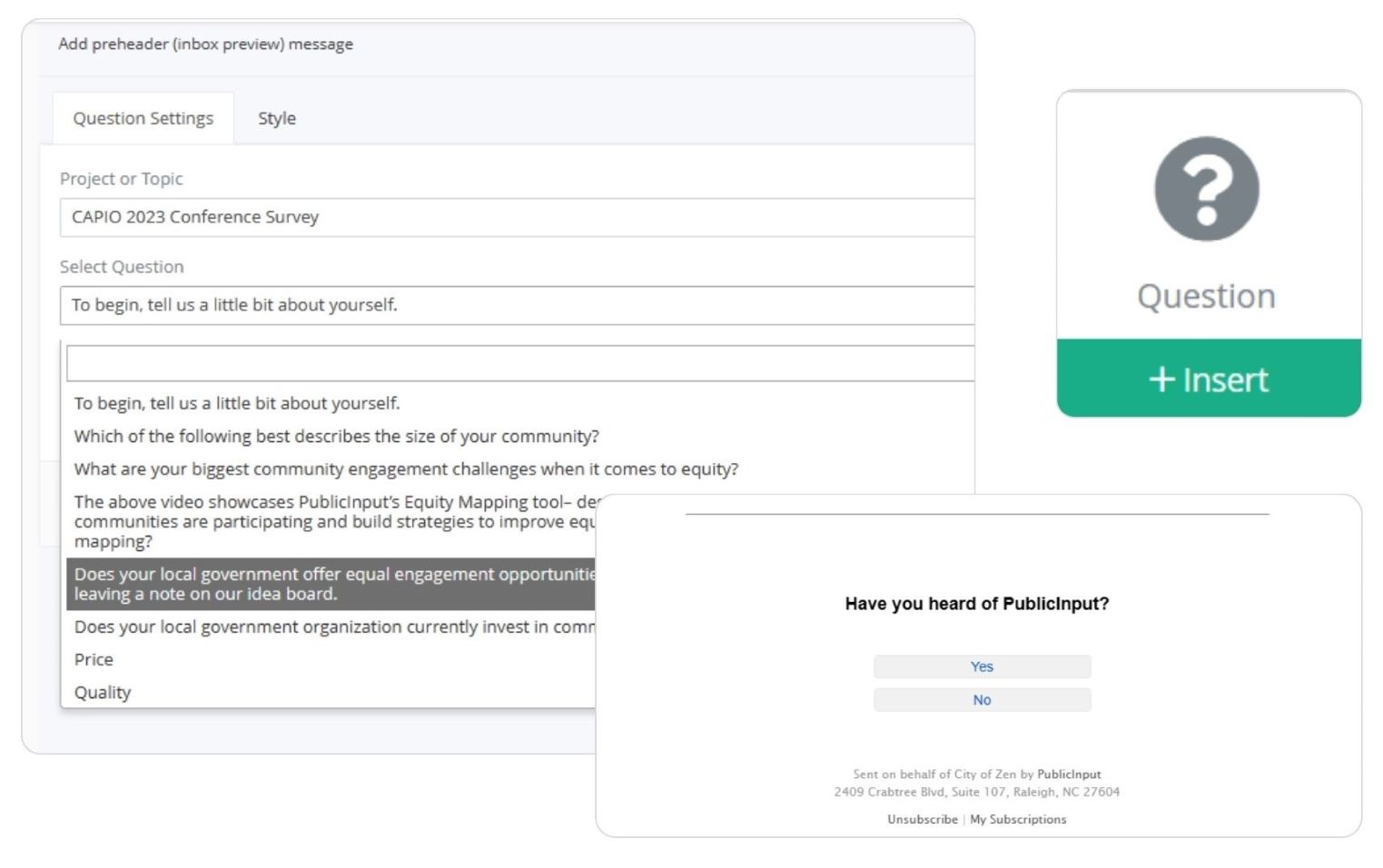
Task: Select 'To begin, tell us' list option
Action: pos(237,403)
